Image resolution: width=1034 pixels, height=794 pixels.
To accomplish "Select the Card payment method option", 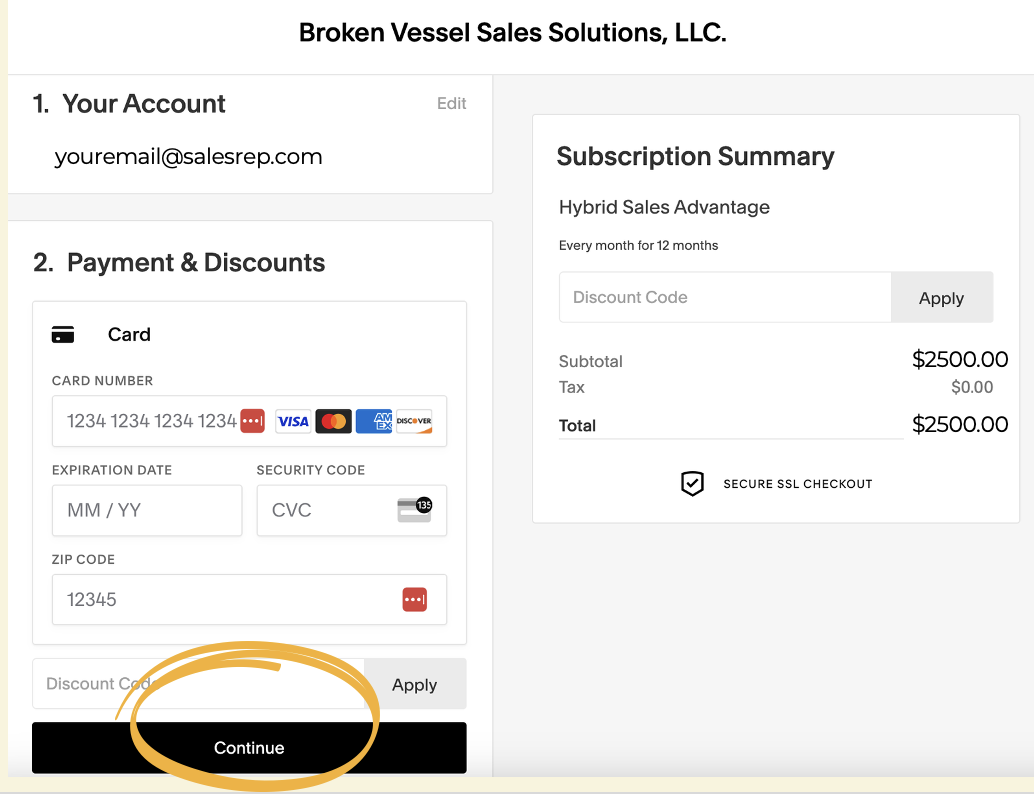I will tap(129, 334).
